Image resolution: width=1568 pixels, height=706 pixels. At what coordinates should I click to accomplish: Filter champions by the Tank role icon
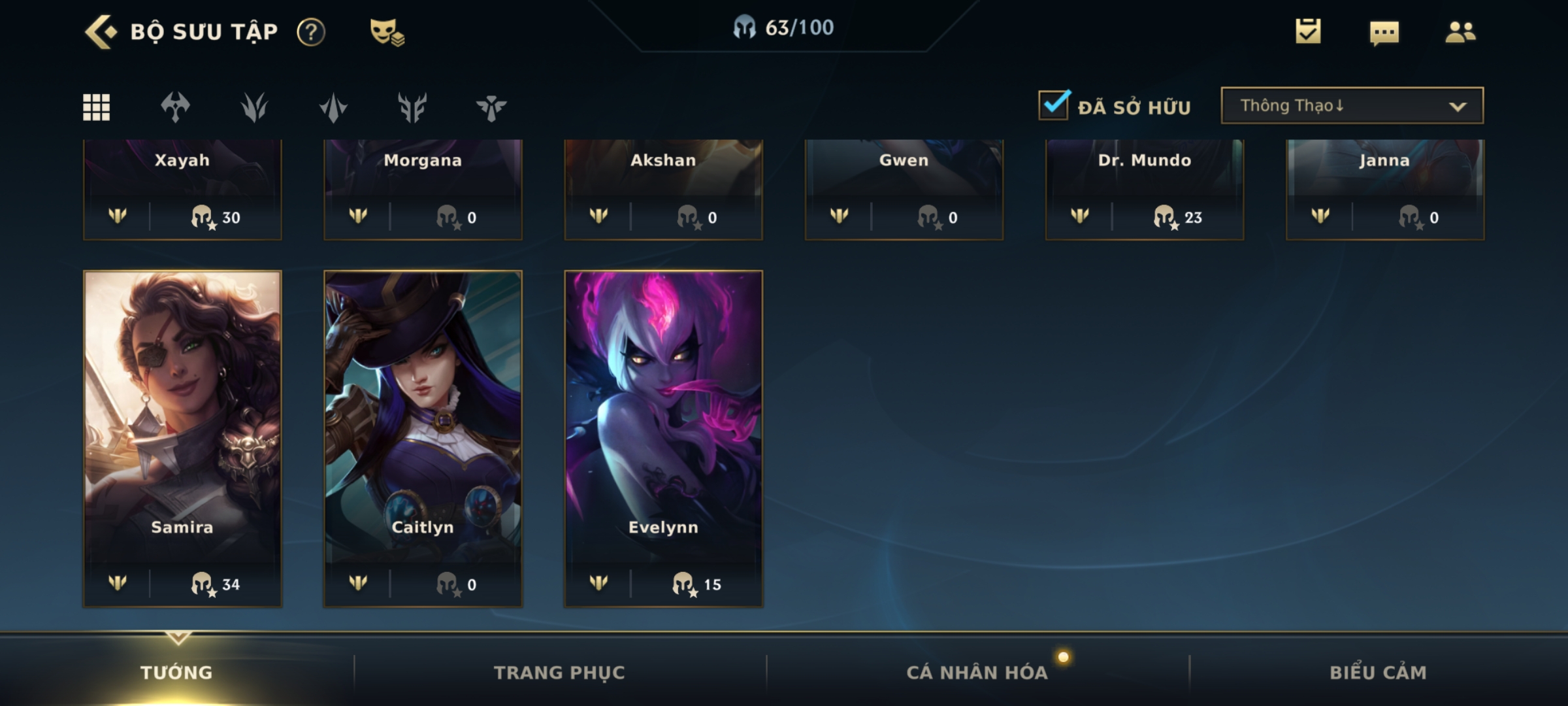(x=412, y=107)
